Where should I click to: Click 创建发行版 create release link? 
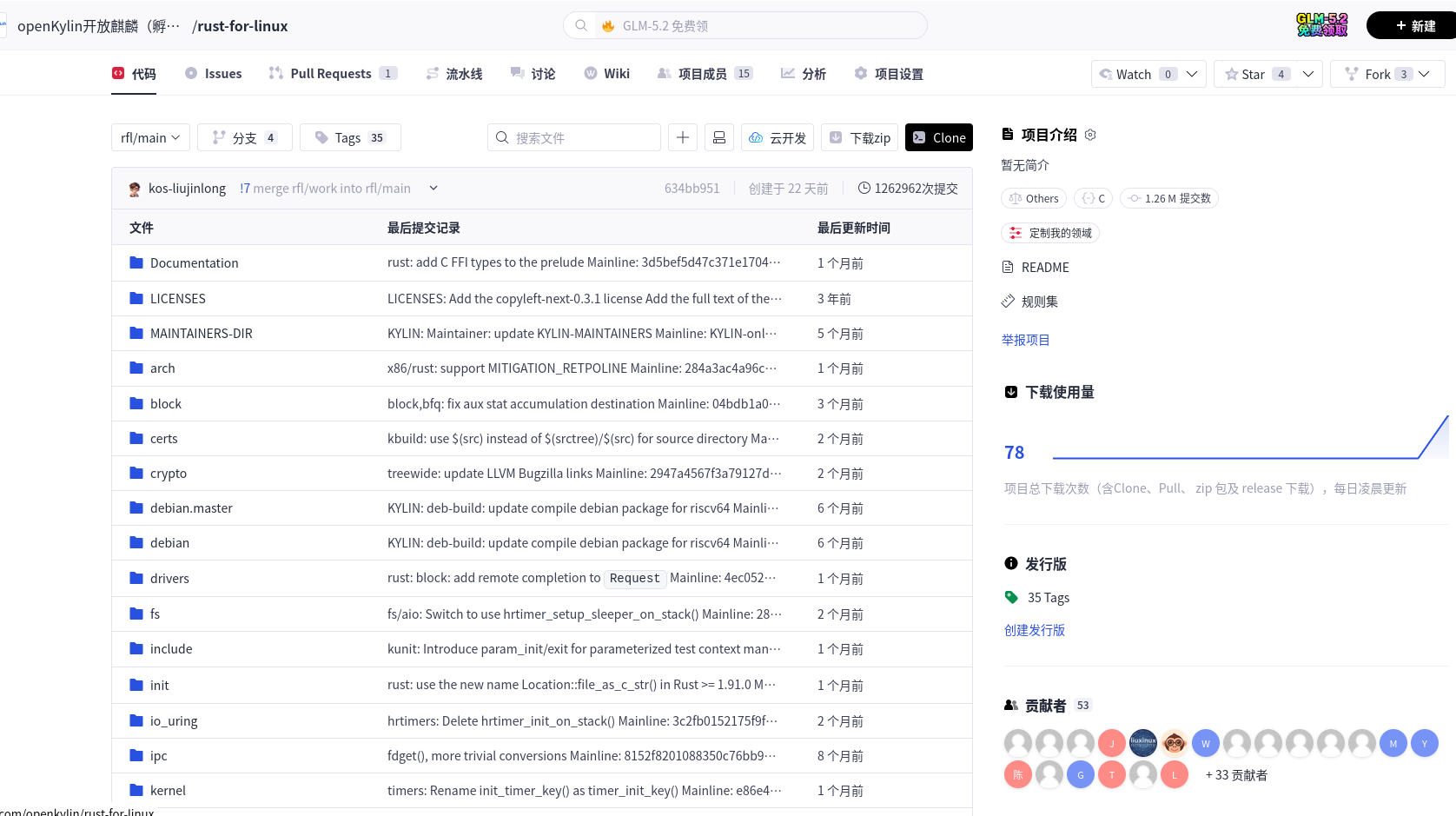[x=1035, y=630]
